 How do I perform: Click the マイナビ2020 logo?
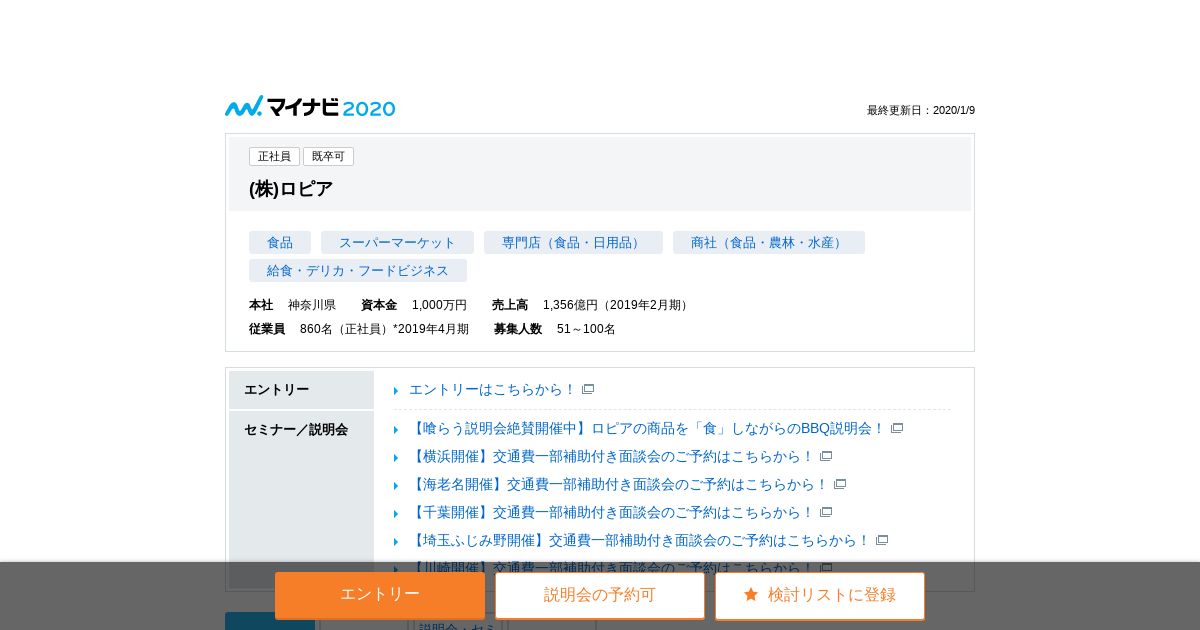pyautogui.click(x=310, y=107)
